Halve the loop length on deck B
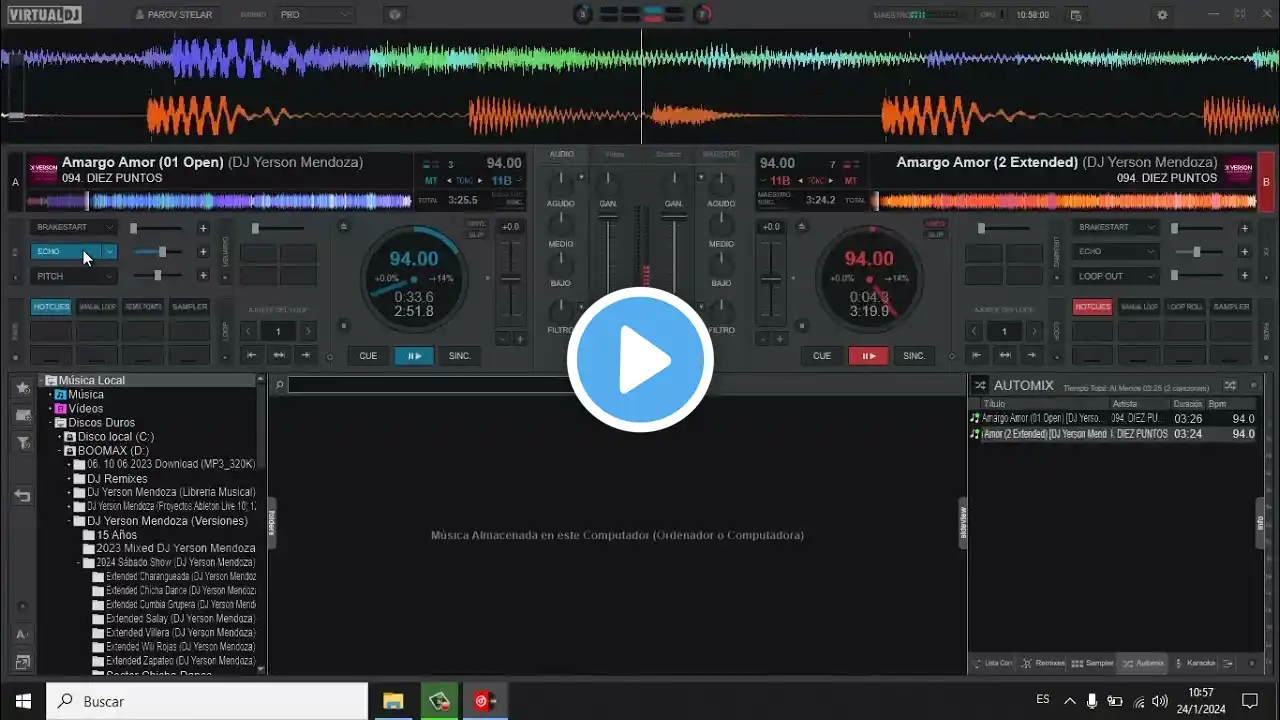Viewport: 1280px width, 720px height. [975, 331]
